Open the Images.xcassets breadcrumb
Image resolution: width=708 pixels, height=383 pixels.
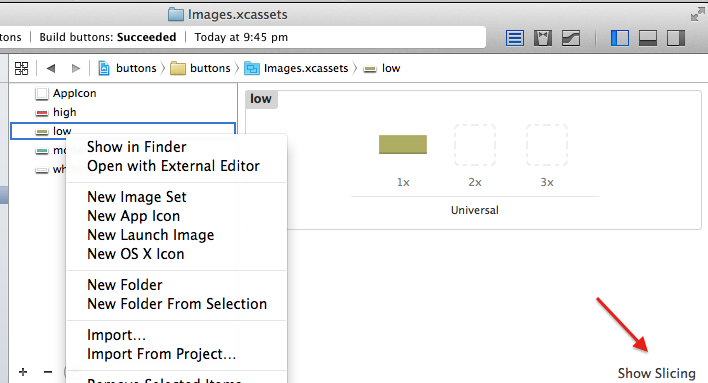tap(296, 68)
